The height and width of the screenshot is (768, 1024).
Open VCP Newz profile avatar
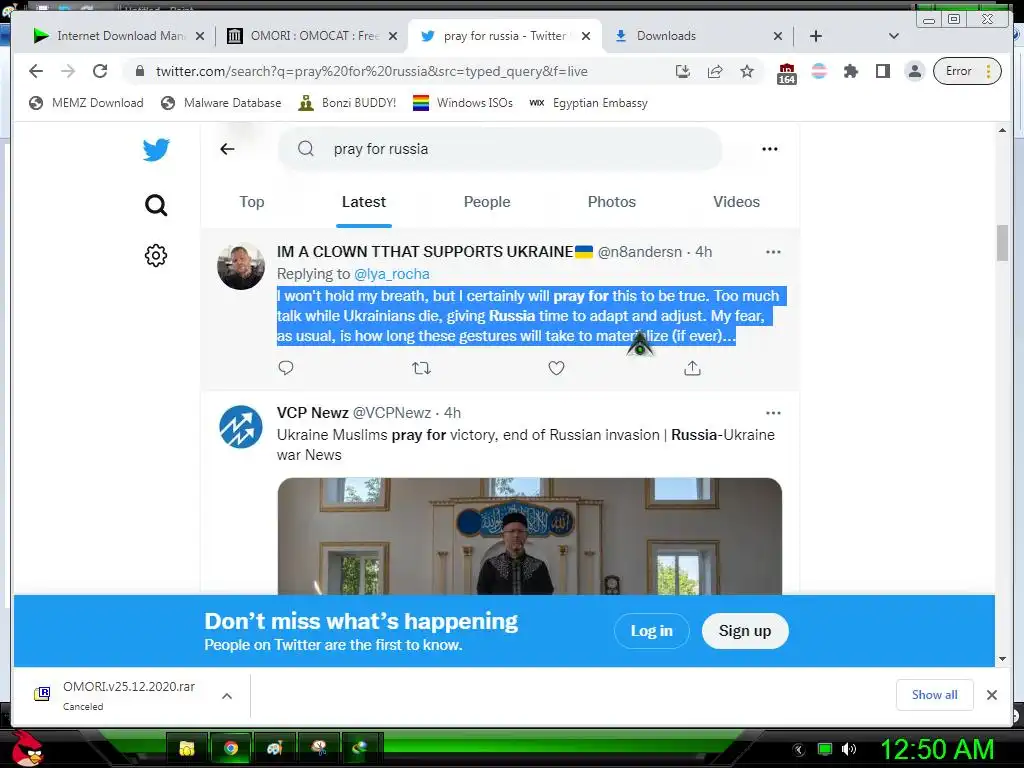click(241, 427)
